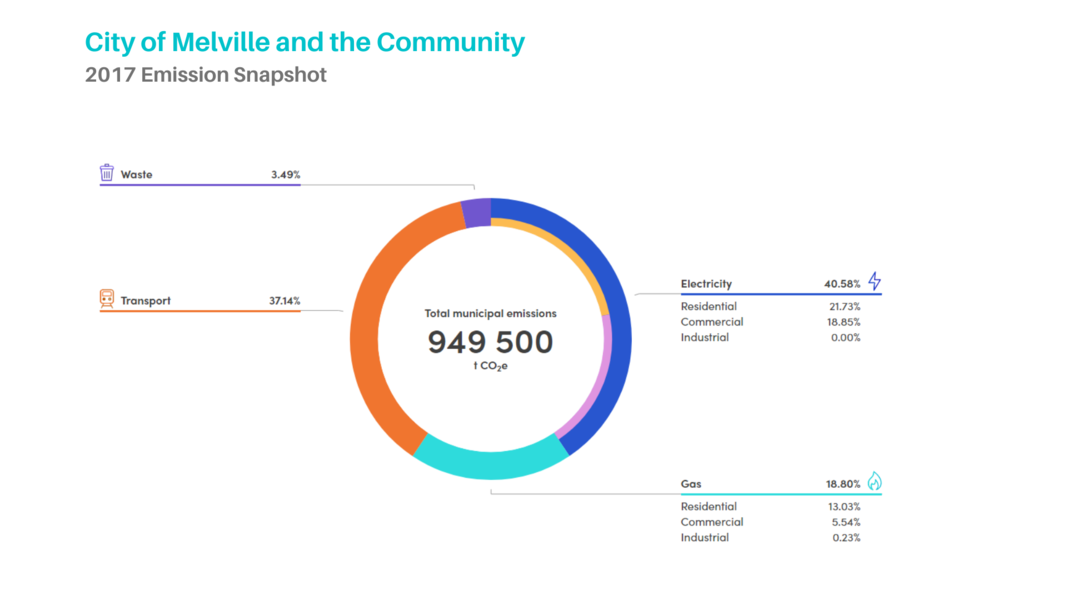Click the Waste trash bin icon
1067x600 pixels.
pyautogui.click(x=107, y=173)
